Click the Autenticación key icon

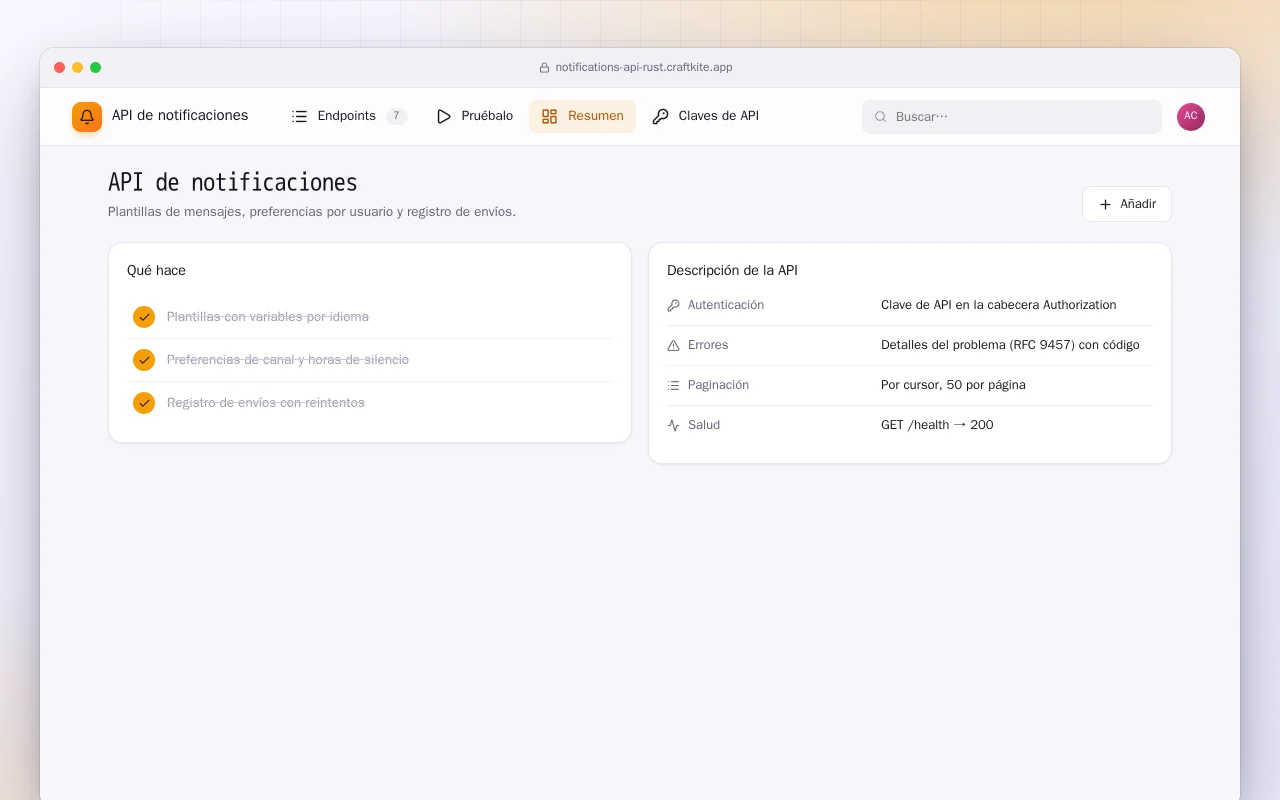[x=673, y=305]
